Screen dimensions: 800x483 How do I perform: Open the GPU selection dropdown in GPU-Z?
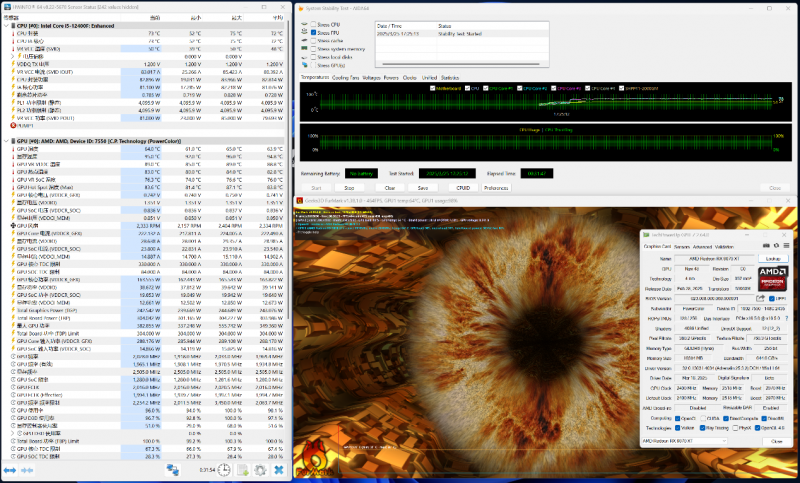tap(684, 441)
